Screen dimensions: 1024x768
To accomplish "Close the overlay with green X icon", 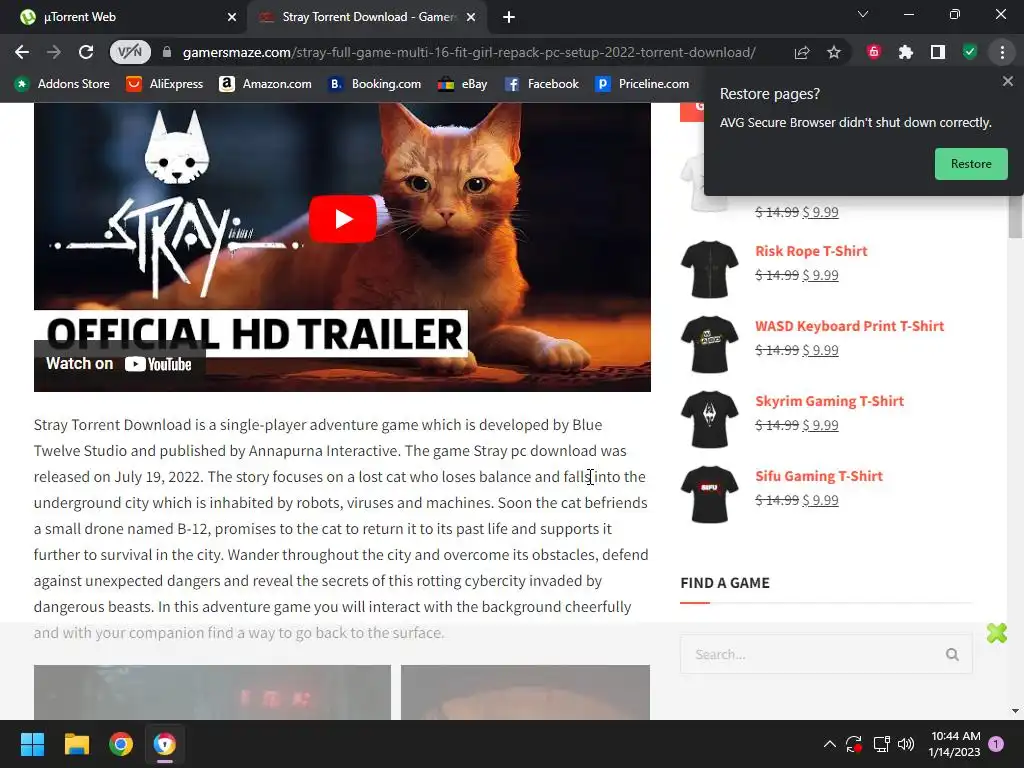I will (x=997, y=633).
